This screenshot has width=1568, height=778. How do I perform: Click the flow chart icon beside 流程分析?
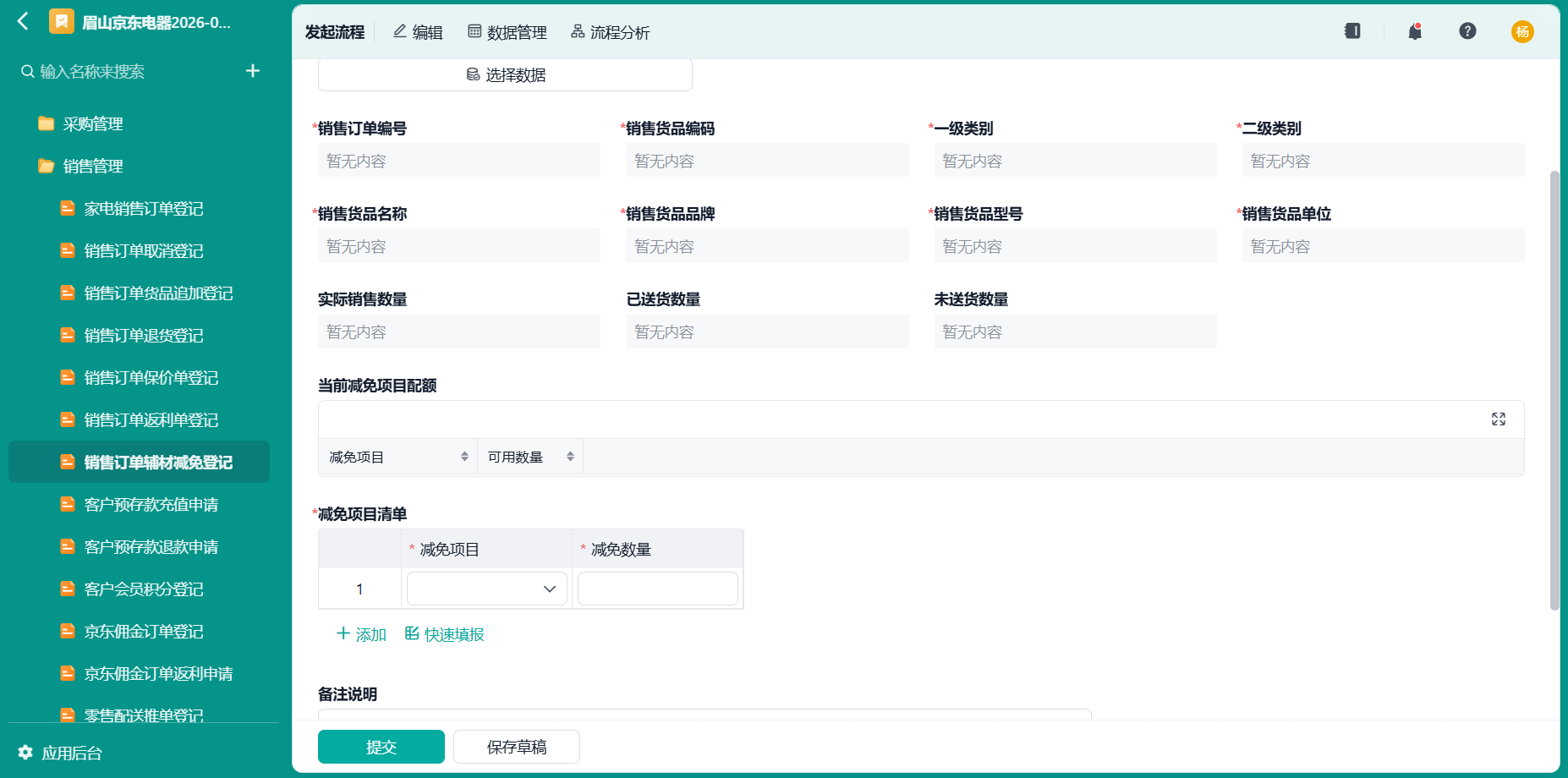pyautogui.click(x=578, y=31)
